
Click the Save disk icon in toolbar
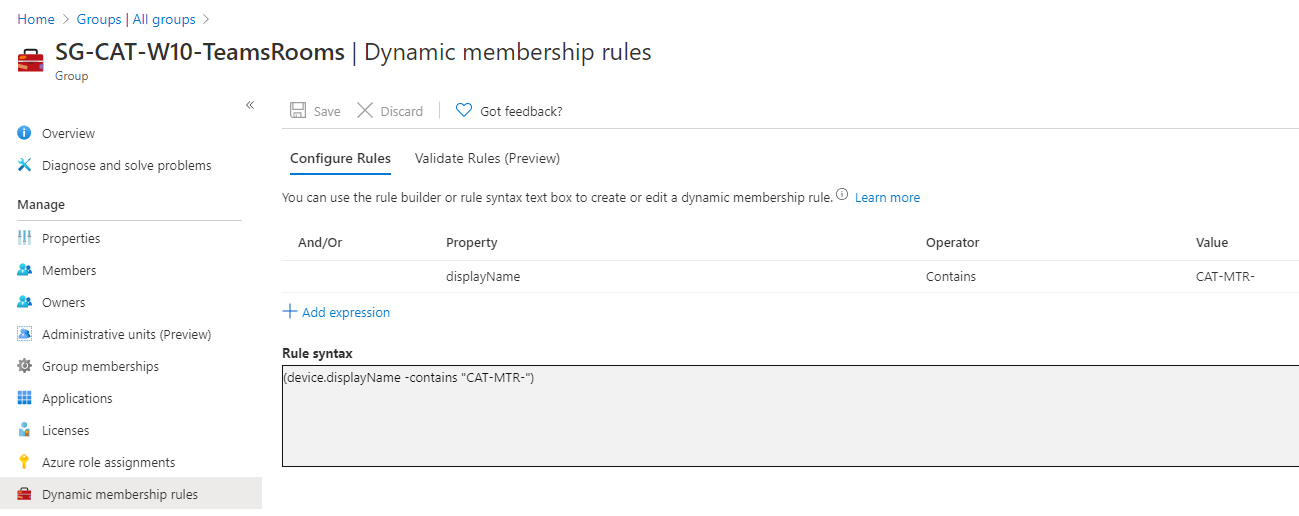[298, 111]
